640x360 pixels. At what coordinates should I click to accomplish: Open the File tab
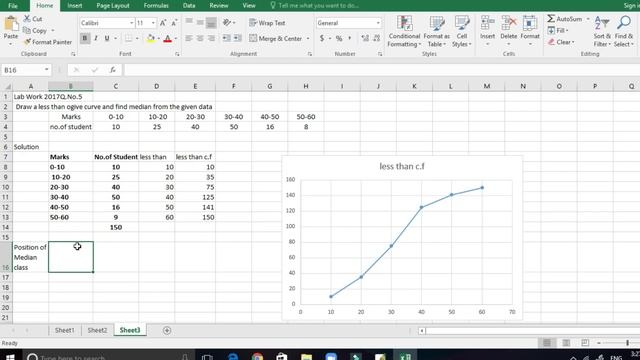point(13,5)
